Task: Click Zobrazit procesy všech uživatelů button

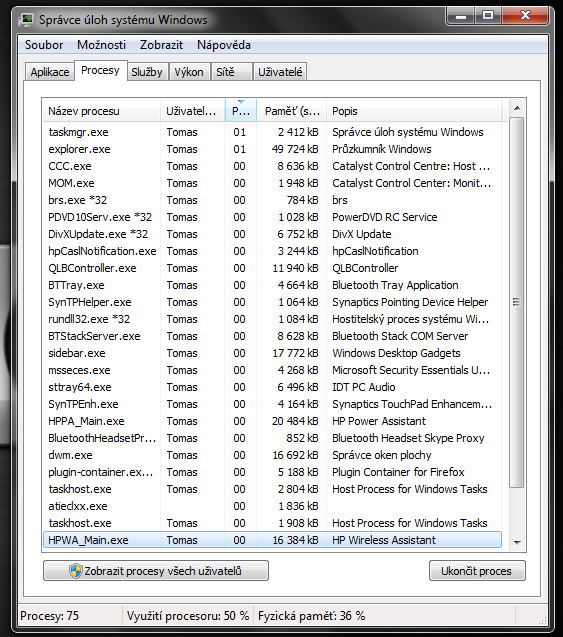Action: click(156, 571)
